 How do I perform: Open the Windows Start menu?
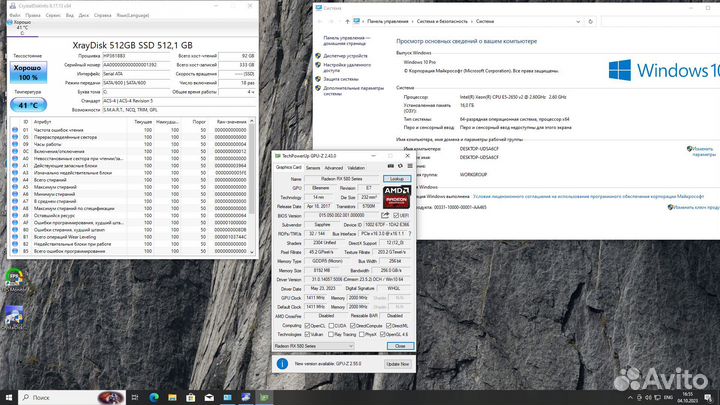(9, 397)
